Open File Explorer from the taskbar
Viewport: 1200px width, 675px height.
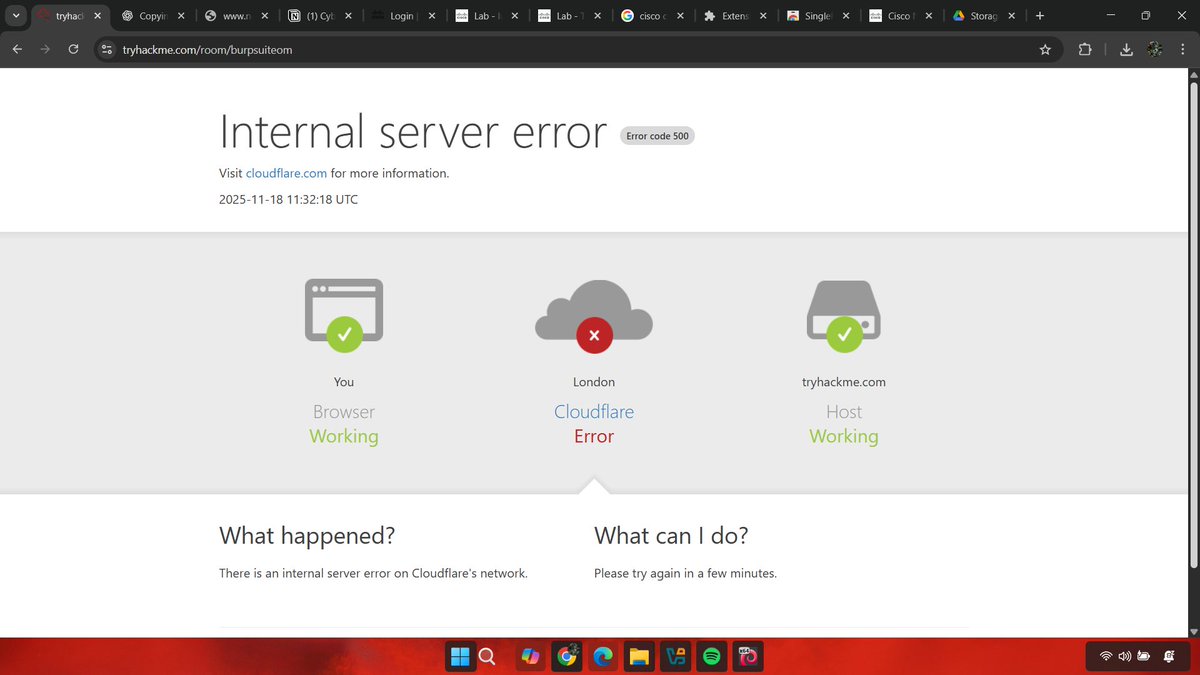click(x=639, y=657)
